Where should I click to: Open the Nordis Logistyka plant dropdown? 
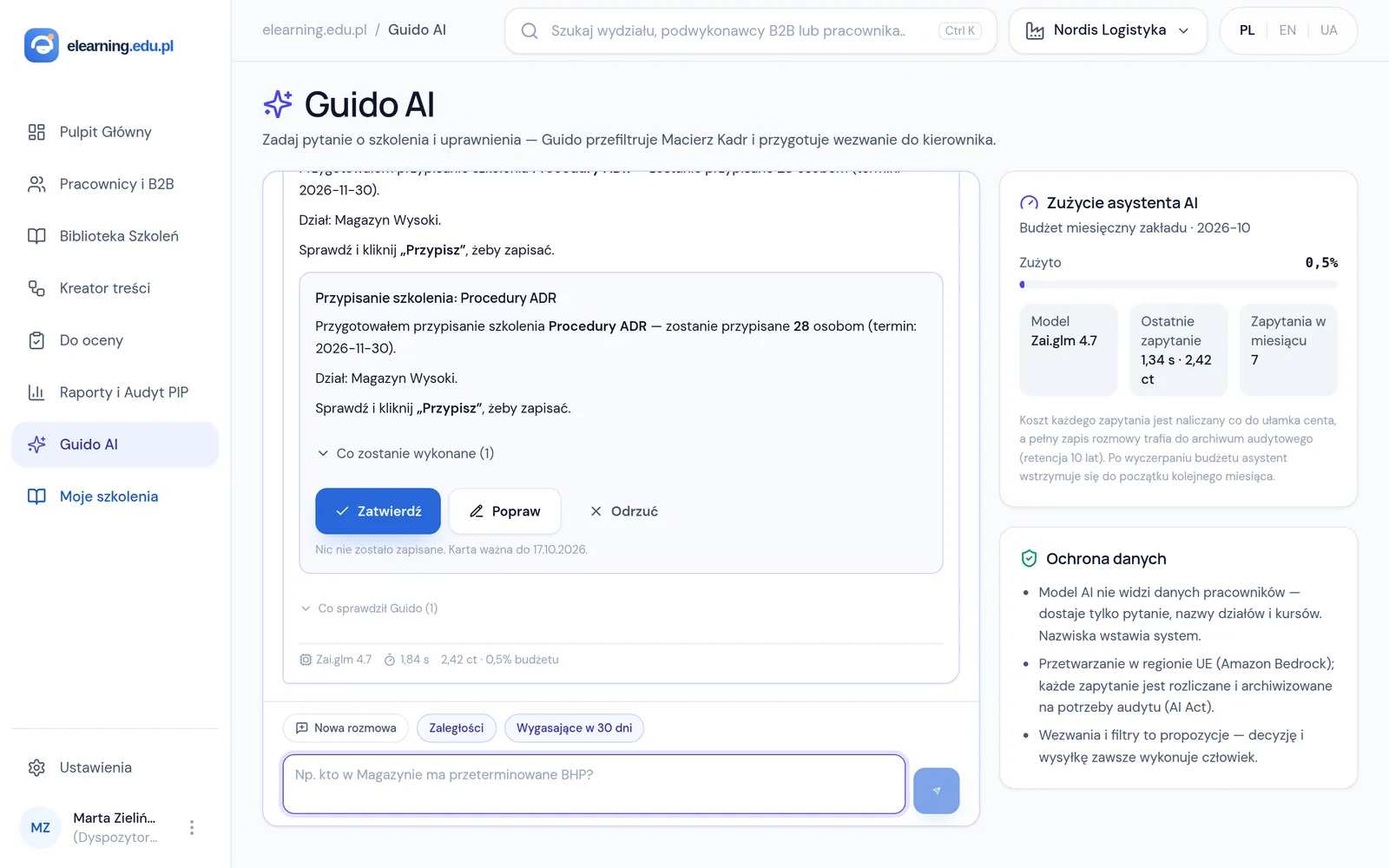click(1108, 30)
